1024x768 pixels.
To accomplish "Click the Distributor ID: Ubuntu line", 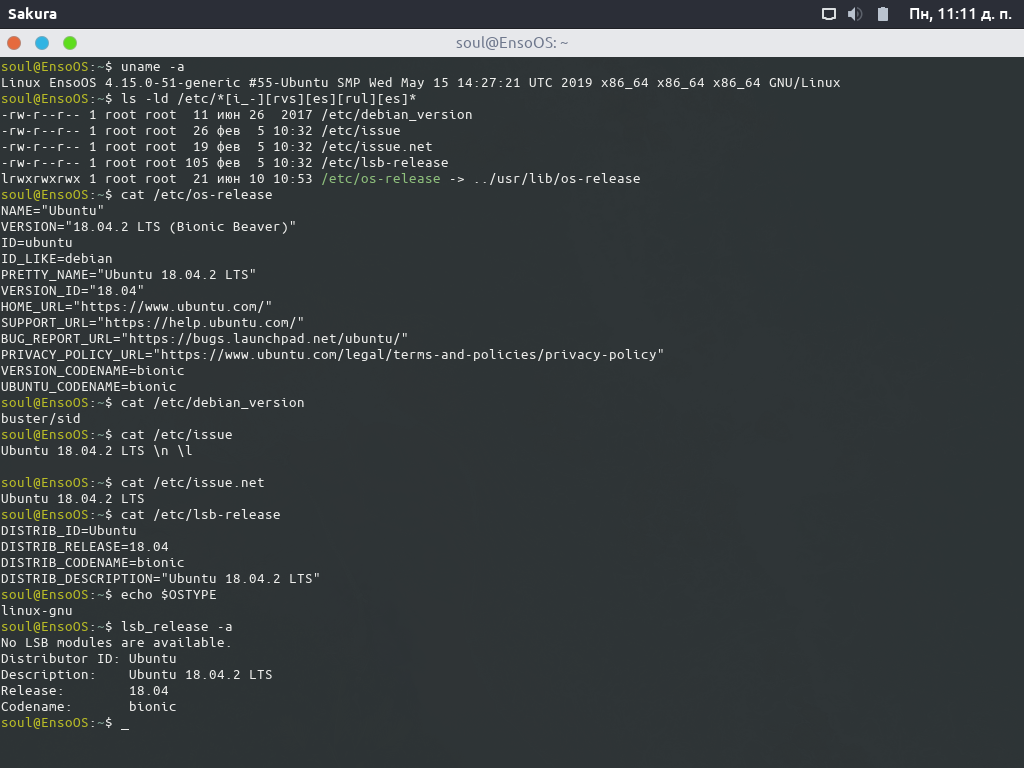I will coord(88,659).
